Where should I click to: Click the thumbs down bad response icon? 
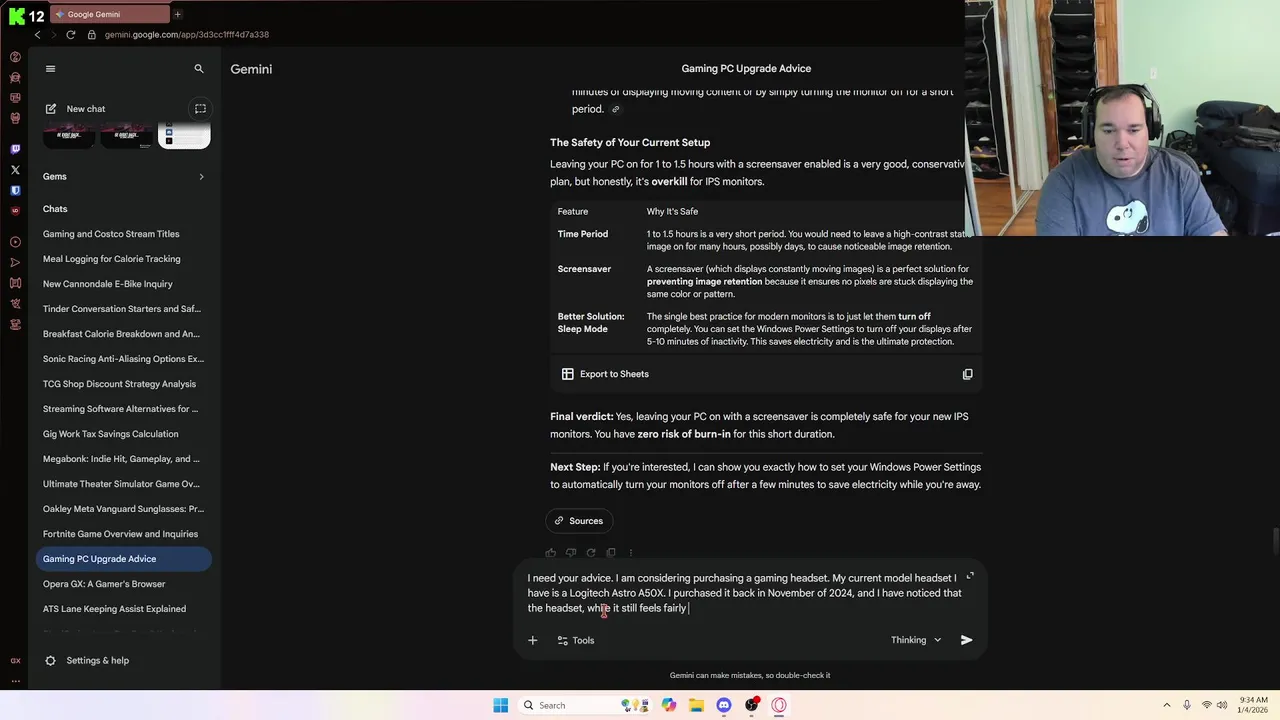click(571, 553)
